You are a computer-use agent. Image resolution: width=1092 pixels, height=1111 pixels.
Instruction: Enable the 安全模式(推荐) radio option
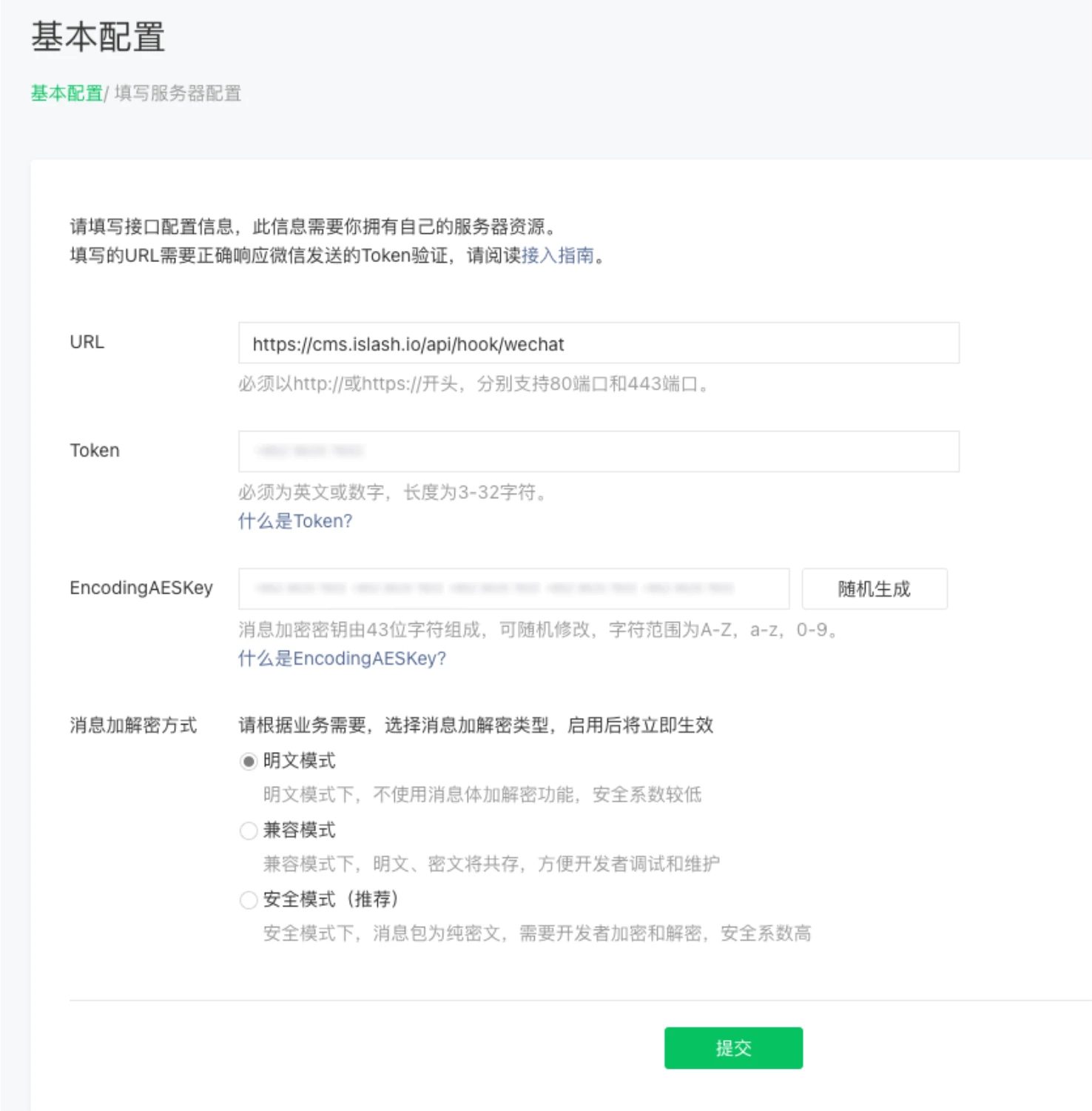click(249, 900)
